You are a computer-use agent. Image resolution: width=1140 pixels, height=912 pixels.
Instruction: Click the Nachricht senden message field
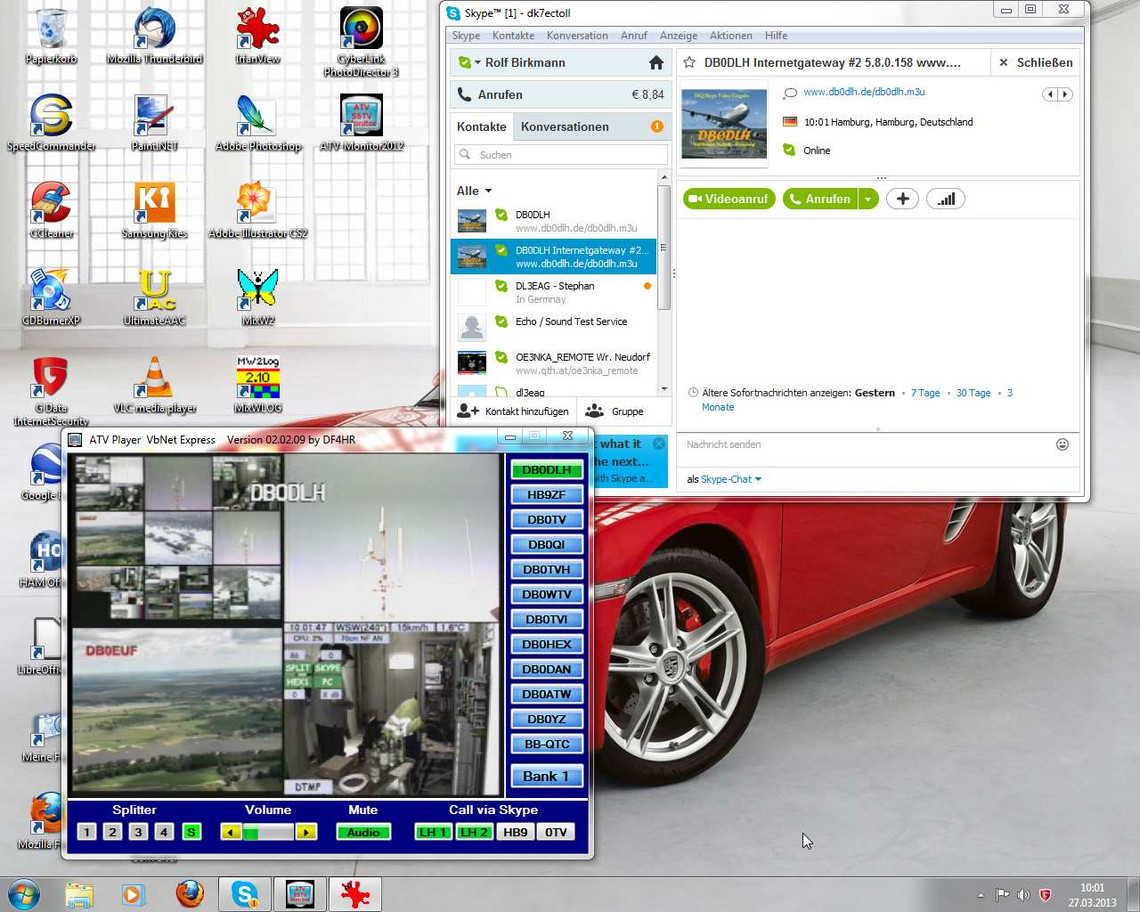point(867,444)
